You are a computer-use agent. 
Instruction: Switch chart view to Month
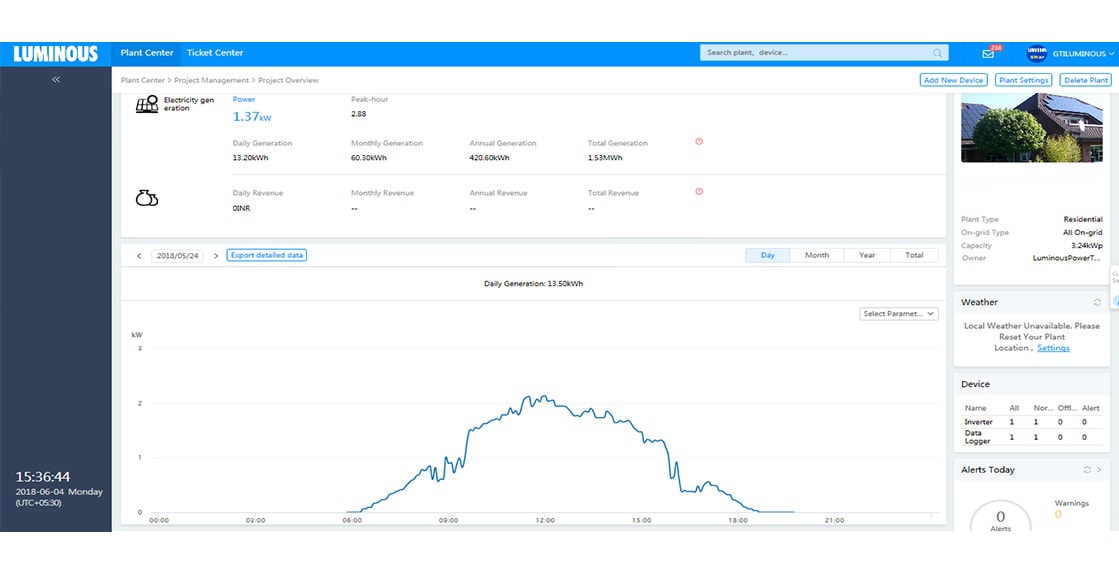tap(817, 255)
